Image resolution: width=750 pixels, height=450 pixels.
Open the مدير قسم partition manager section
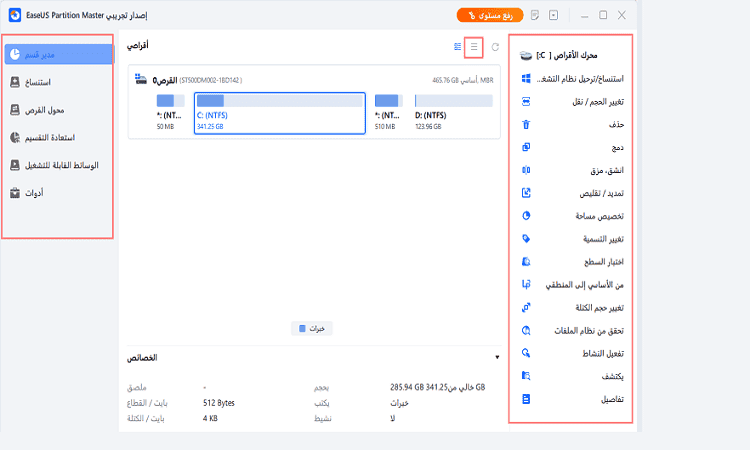click(x=59, y=55)
